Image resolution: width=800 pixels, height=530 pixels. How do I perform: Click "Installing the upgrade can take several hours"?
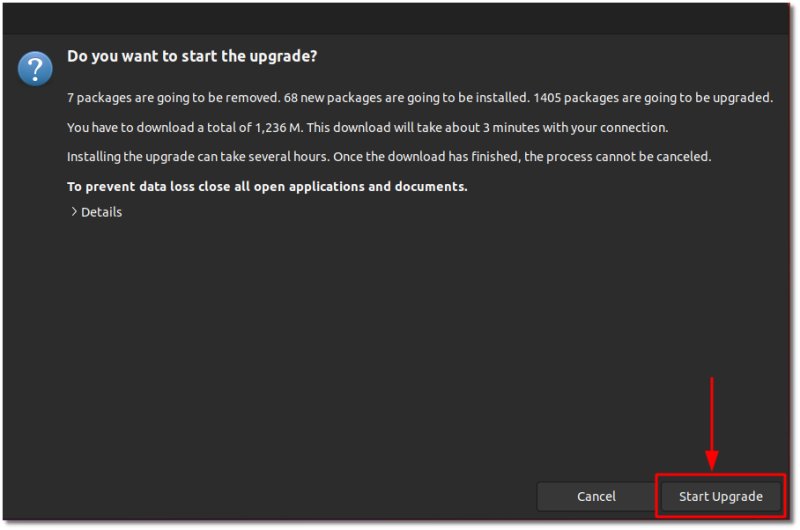pyautogui.click(x=198, y=157)
